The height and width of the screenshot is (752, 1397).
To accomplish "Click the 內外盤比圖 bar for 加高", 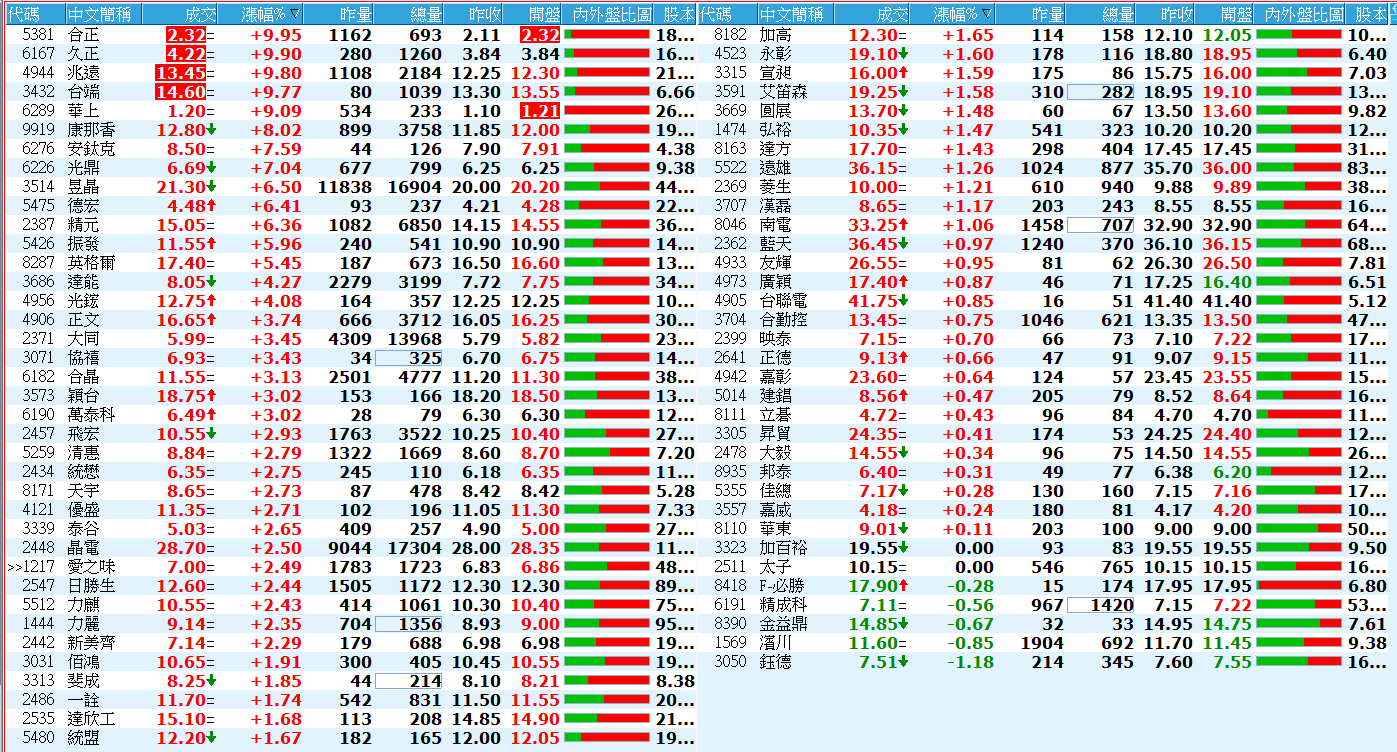I will click(1298, 35).
